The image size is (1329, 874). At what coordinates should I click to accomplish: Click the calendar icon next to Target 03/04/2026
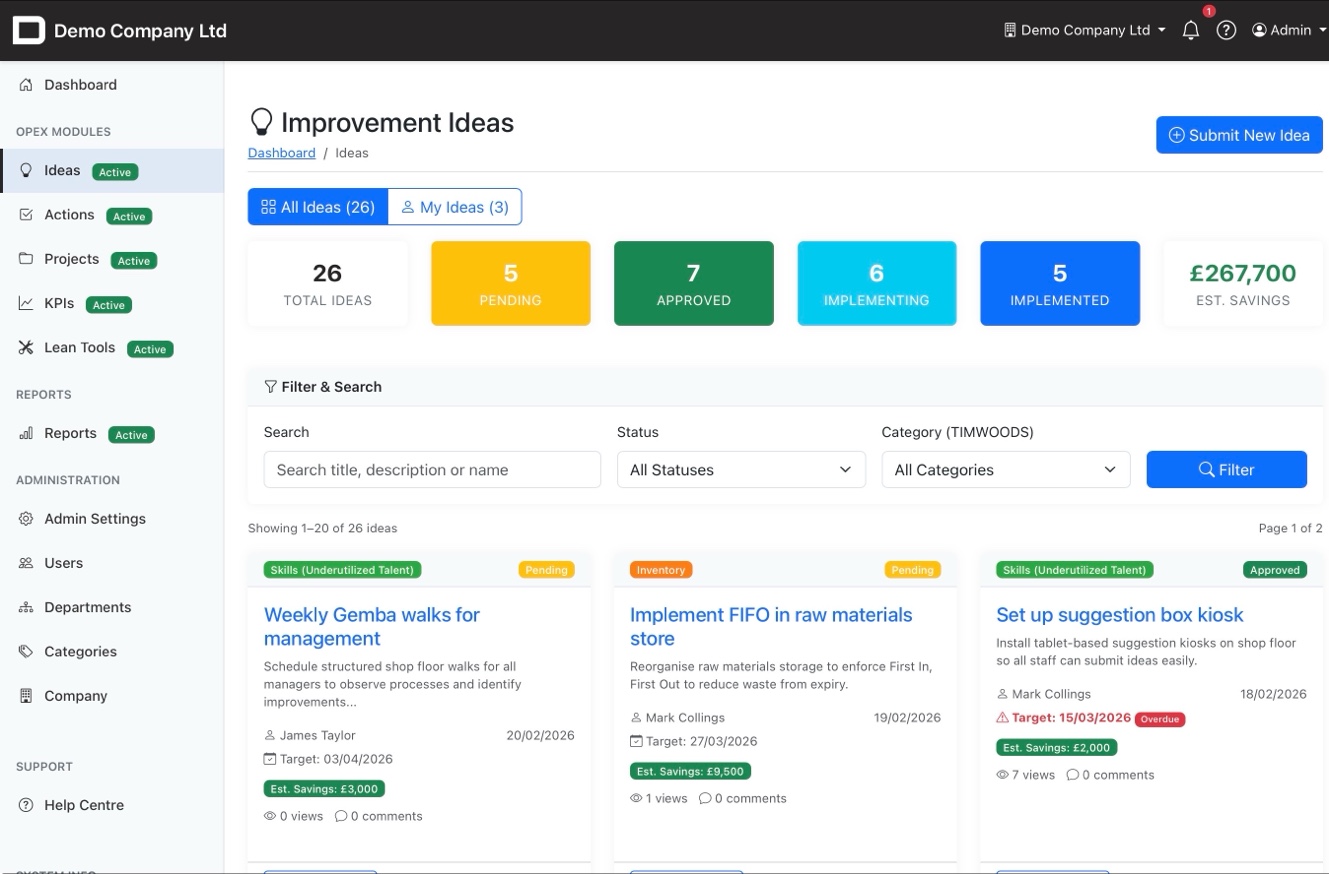click(x=268, y=759)
